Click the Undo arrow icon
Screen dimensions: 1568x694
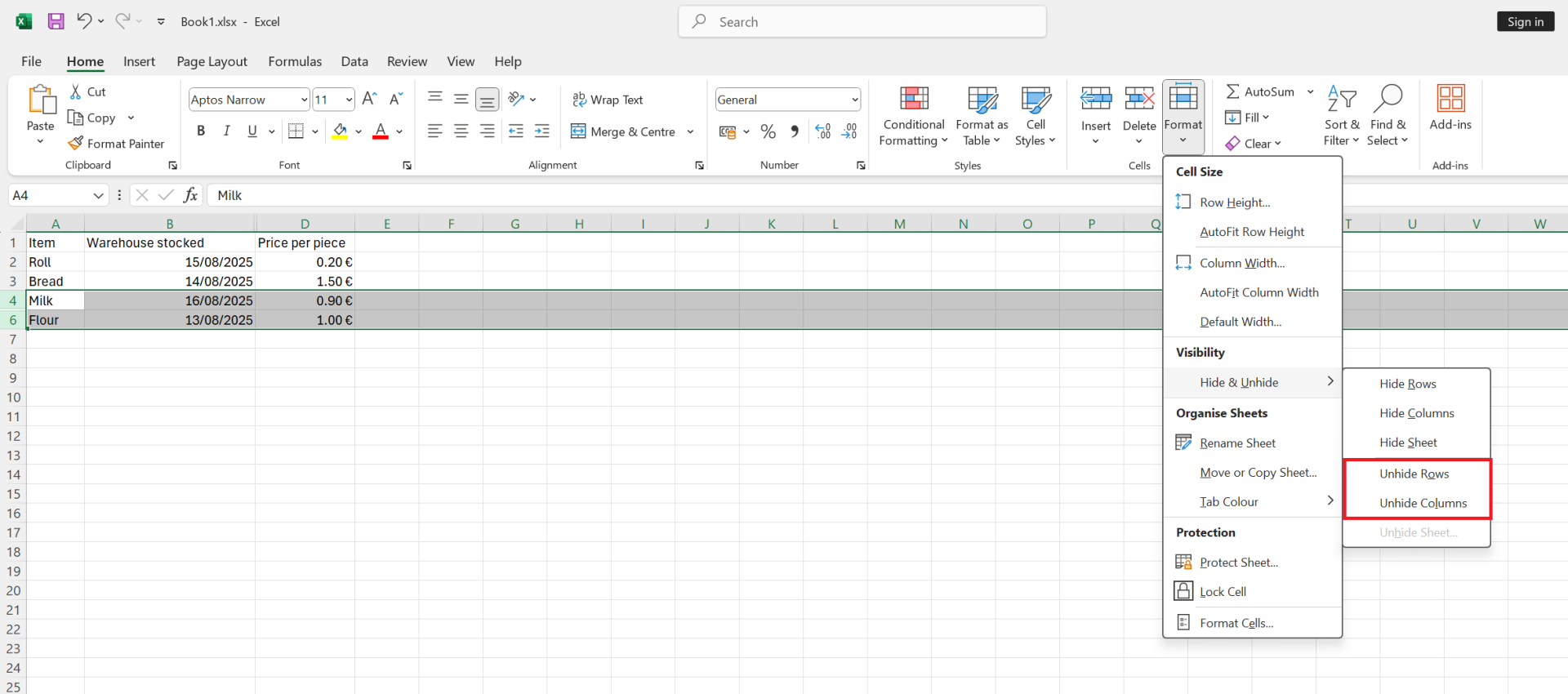(x=83, y=20)
